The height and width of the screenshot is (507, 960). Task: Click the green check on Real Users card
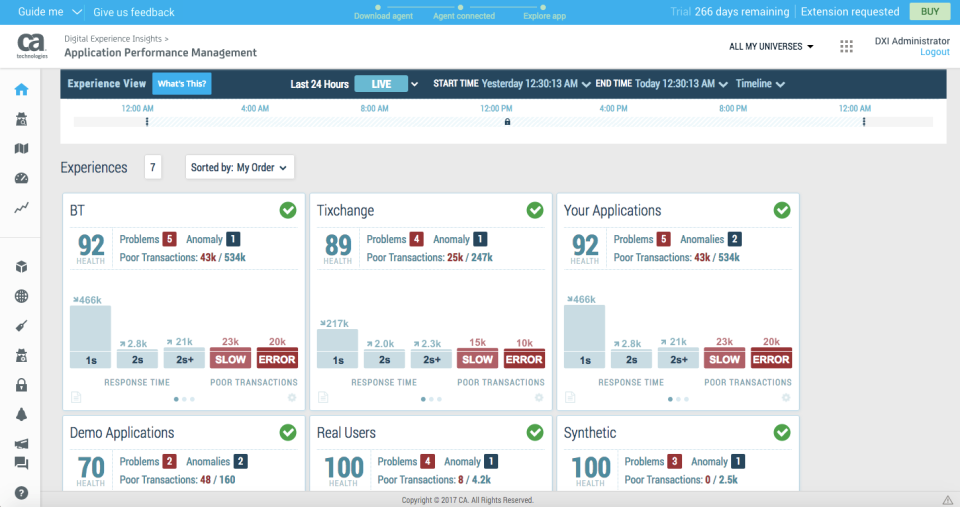(535, 432)
